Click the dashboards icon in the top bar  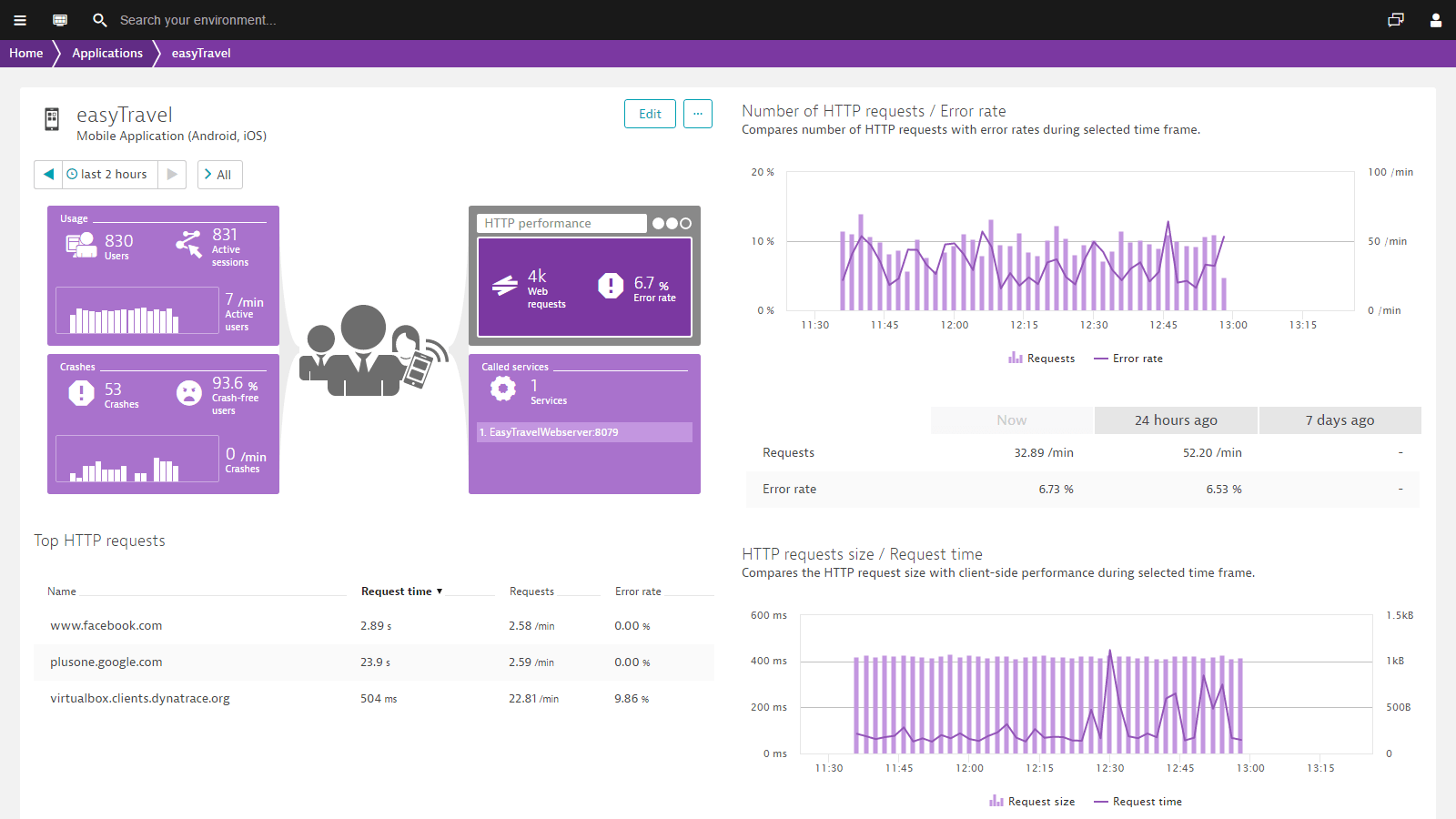click(60, 19)
